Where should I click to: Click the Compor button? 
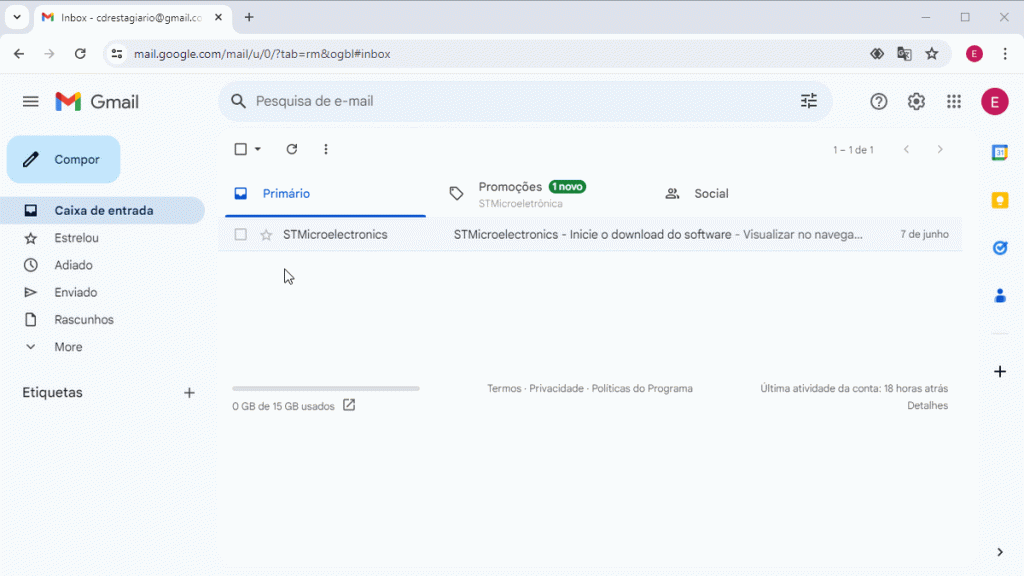coord(63,159)
